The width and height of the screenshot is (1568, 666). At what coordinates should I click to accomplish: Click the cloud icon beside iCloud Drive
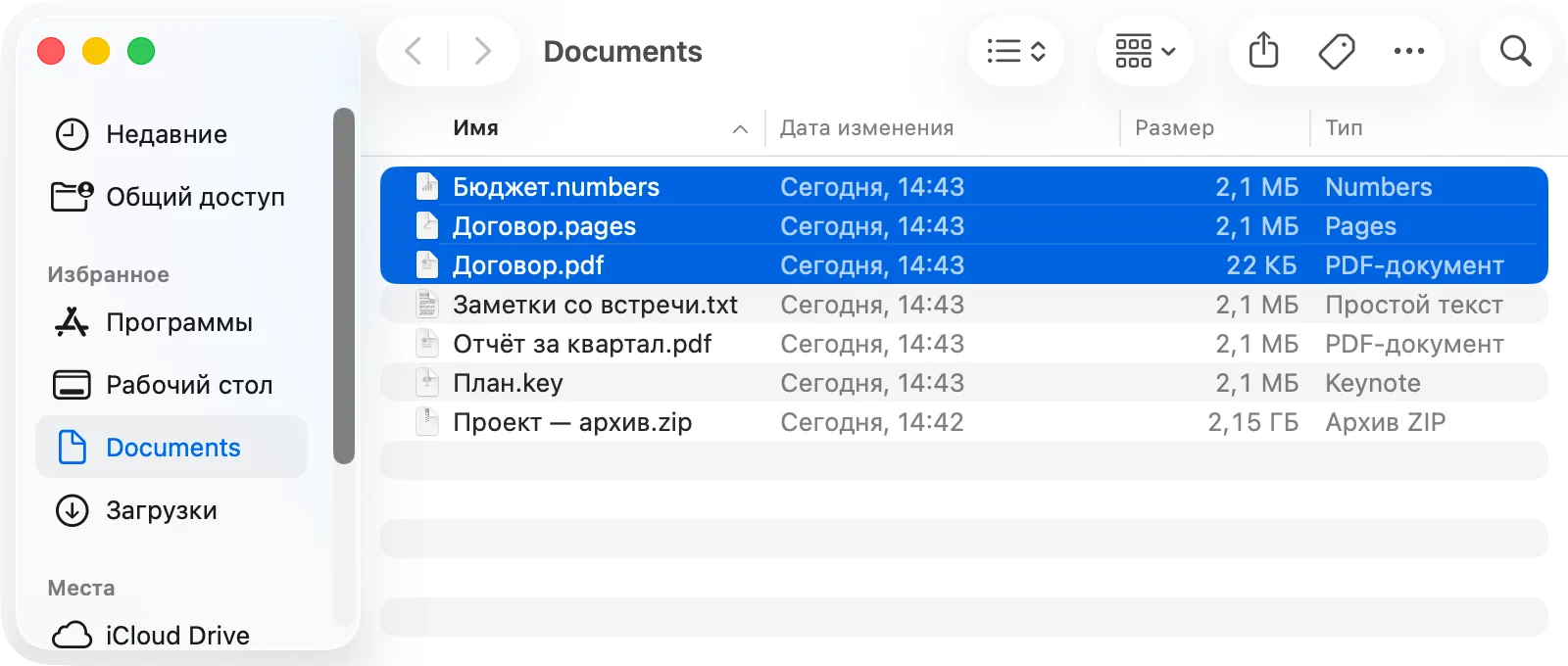pyautogui.click(x=72, y=636)
